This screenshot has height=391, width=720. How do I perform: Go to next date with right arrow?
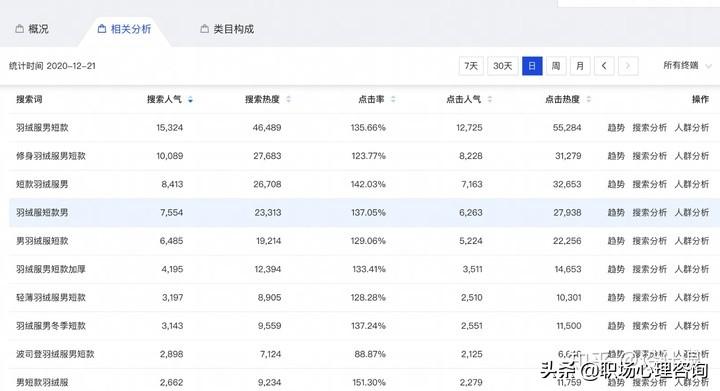pos(628,66)
